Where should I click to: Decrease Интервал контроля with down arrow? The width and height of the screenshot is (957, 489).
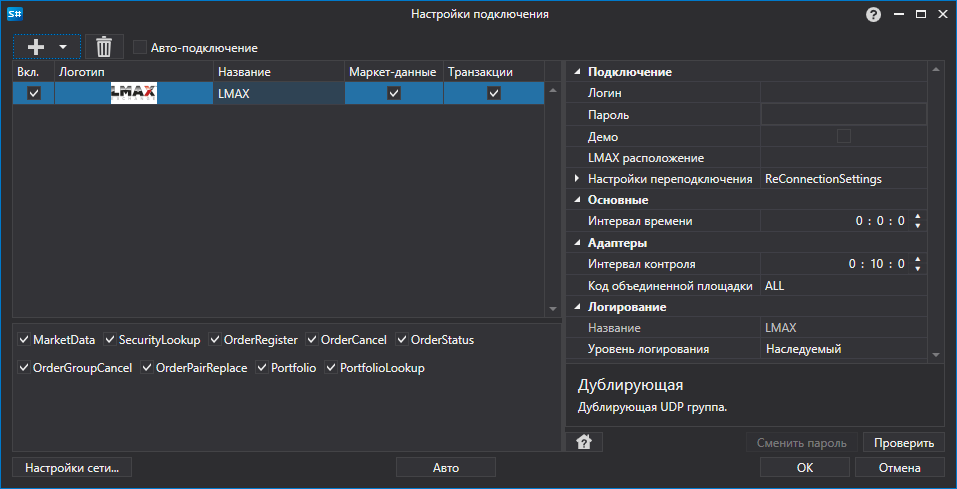click(x=917, y=269)
